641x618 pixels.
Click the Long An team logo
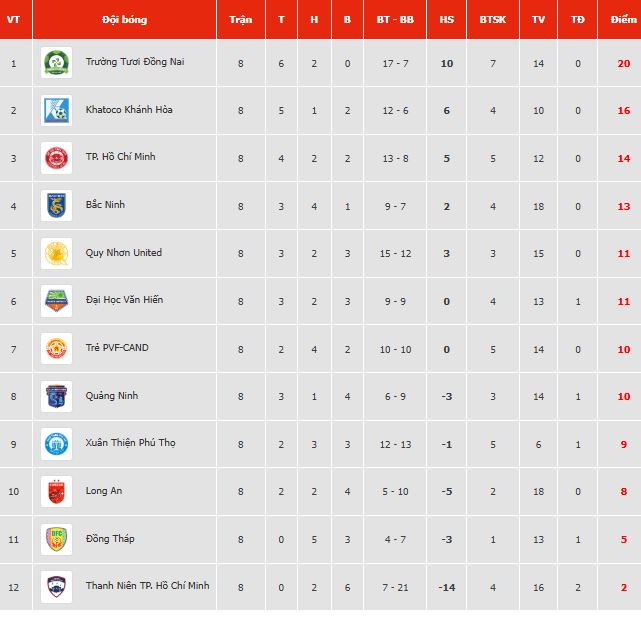click(56, 491)
